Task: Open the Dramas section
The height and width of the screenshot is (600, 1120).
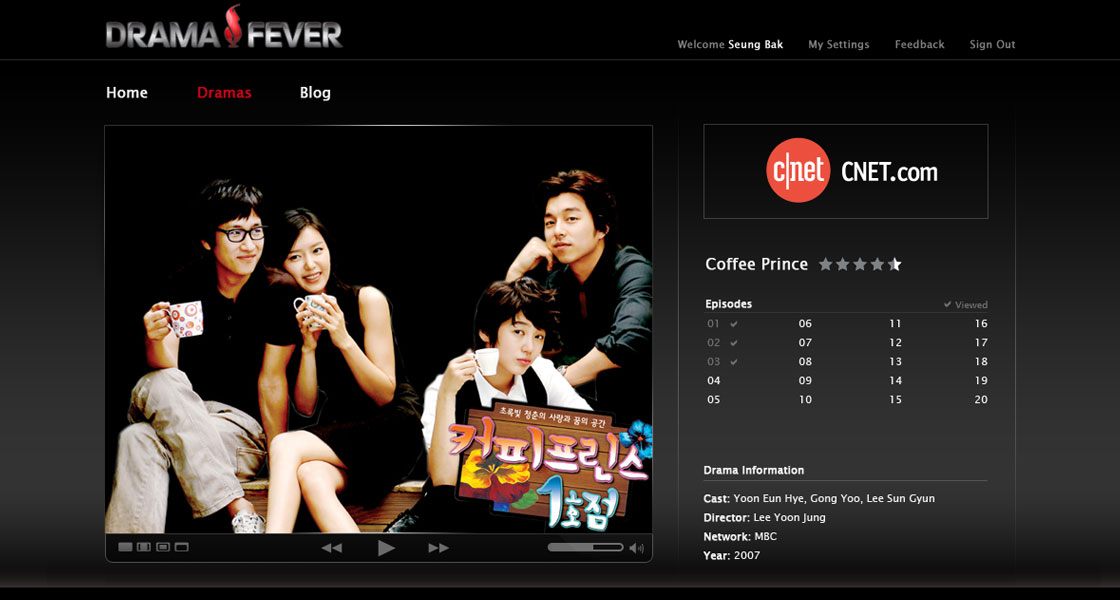Action: point(224,93)
